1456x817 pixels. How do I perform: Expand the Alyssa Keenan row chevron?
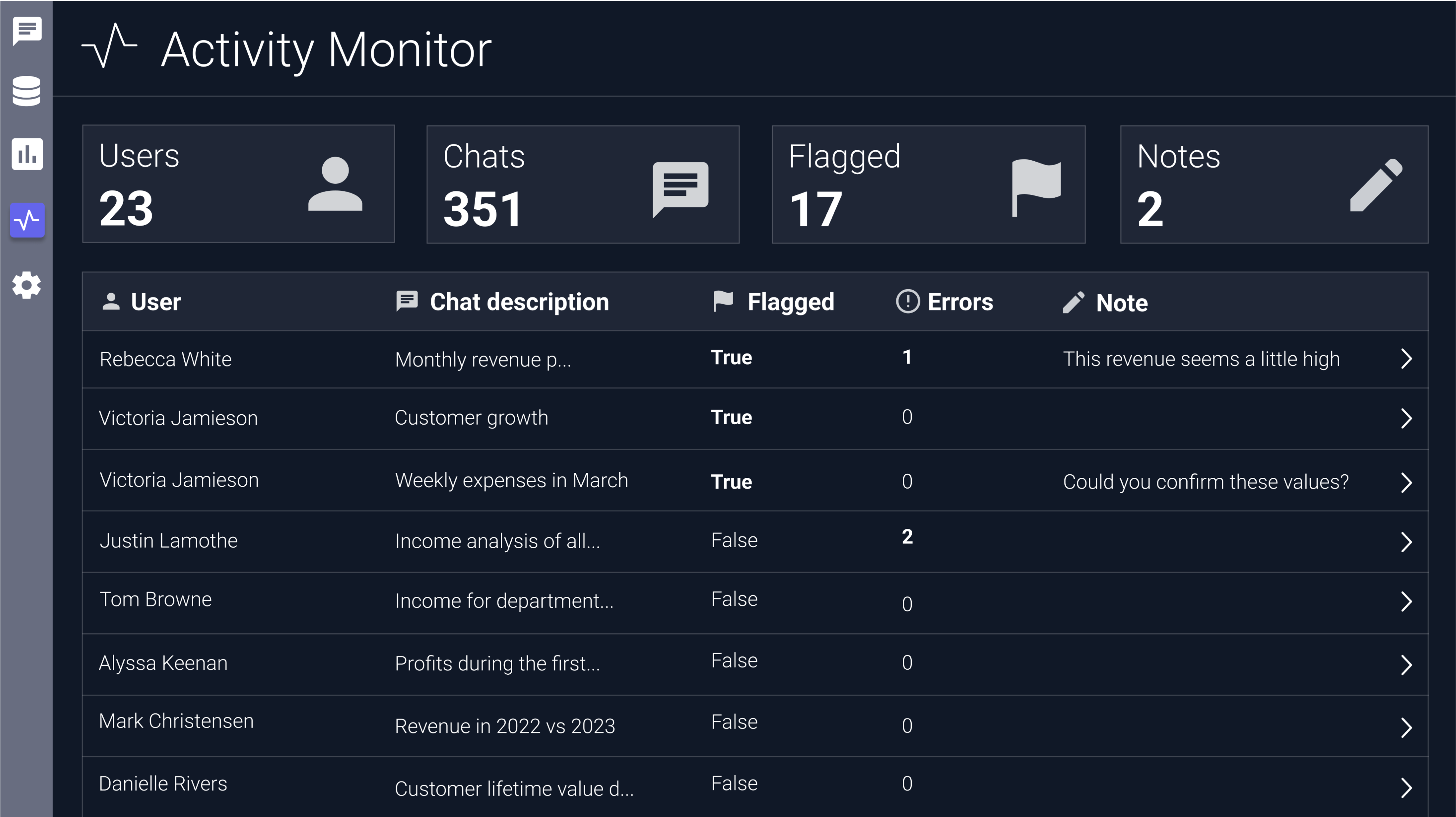coord(1407,665)
